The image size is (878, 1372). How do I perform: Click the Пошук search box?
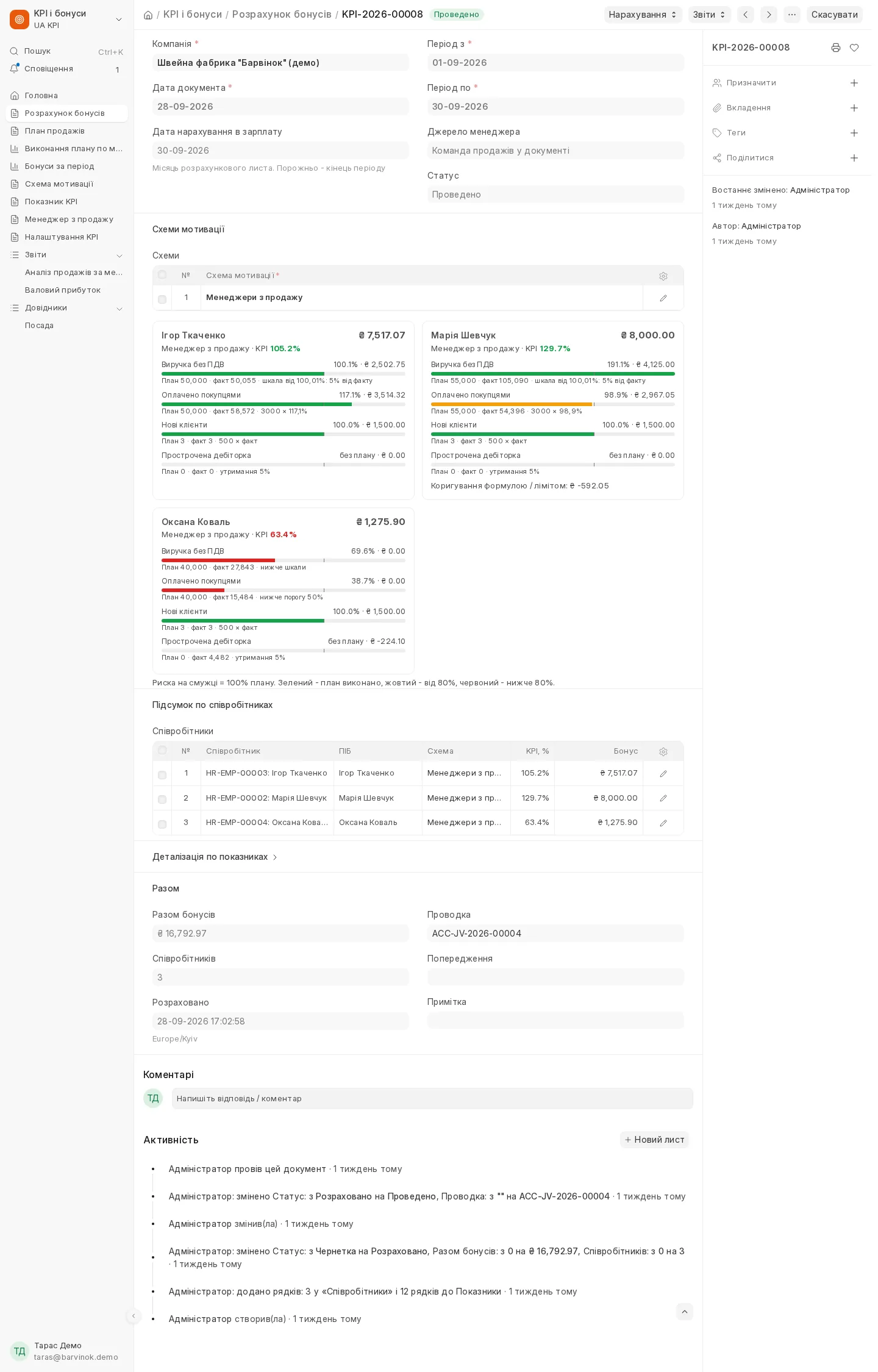pyautogui.click(x=66, y=51)
